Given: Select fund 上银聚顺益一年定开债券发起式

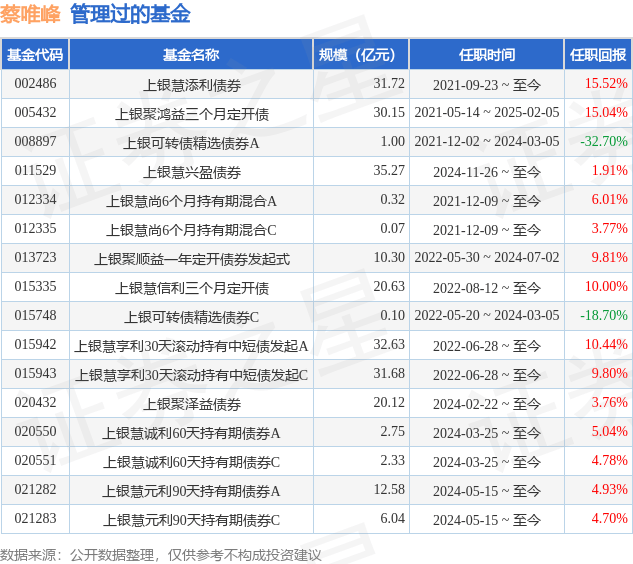Looking at the screenshot, I should pos(192,259).
